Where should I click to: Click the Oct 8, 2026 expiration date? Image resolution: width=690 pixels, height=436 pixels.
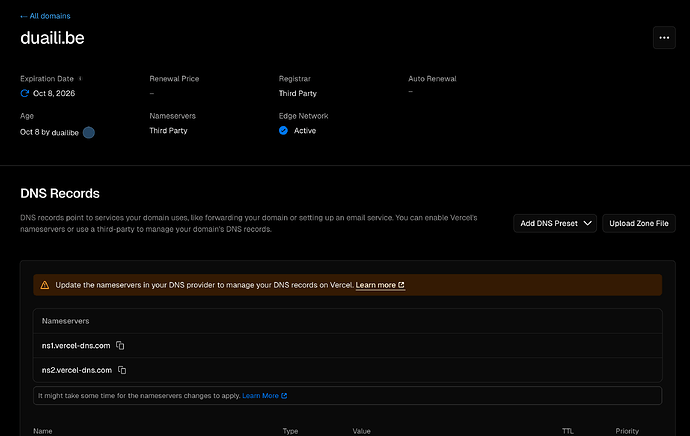[54, 93]
